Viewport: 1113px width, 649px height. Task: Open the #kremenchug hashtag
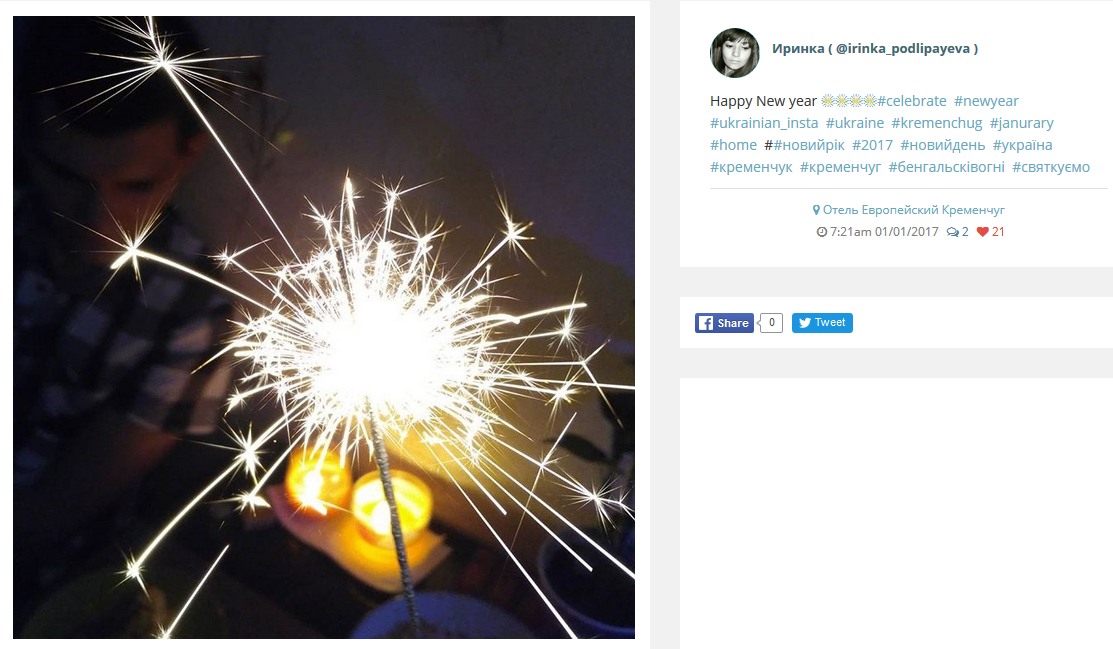tap(937, 123)
